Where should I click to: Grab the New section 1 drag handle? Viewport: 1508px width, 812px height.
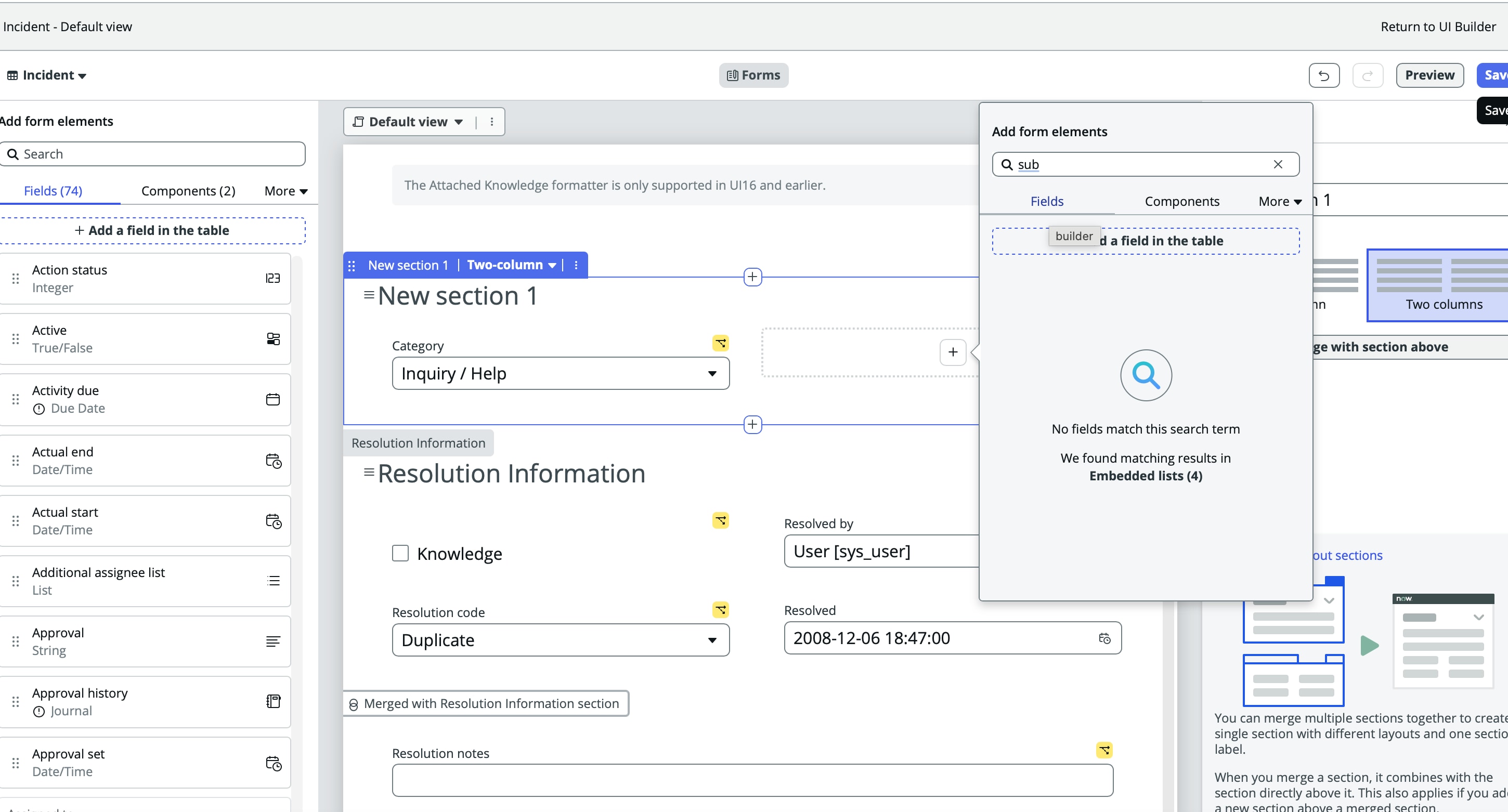pos(351,266)
